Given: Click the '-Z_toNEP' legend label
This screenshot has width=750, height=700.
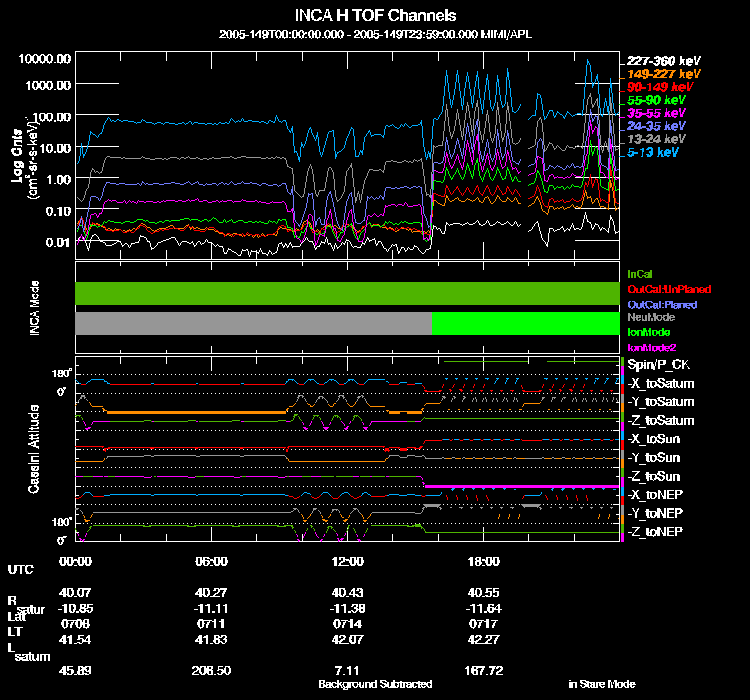Looking at the screenshot, I should coord(655,532).
